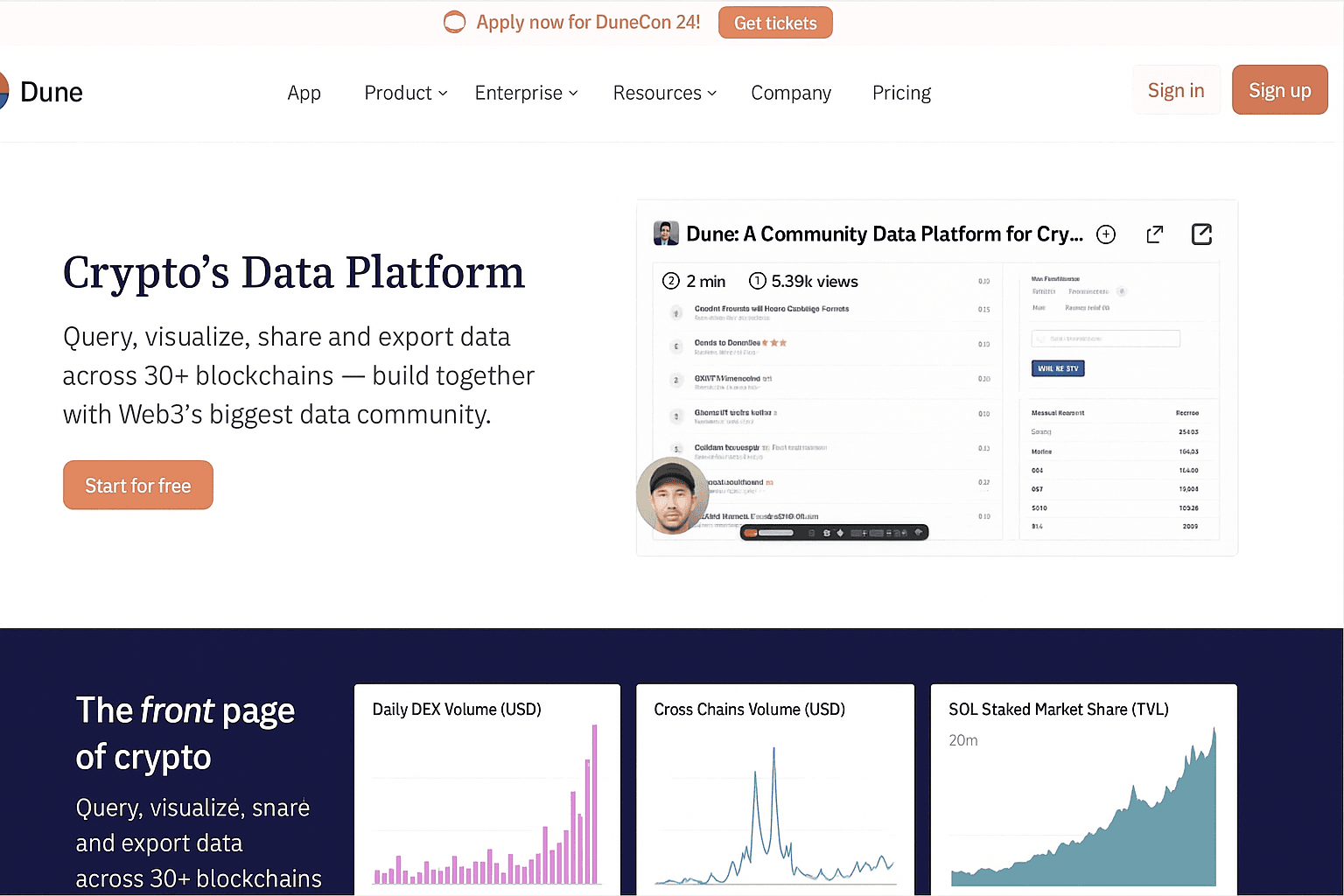Click the Sign in button
Image resolution: width=1344 pixels, height=896 pixels.
1176,90
